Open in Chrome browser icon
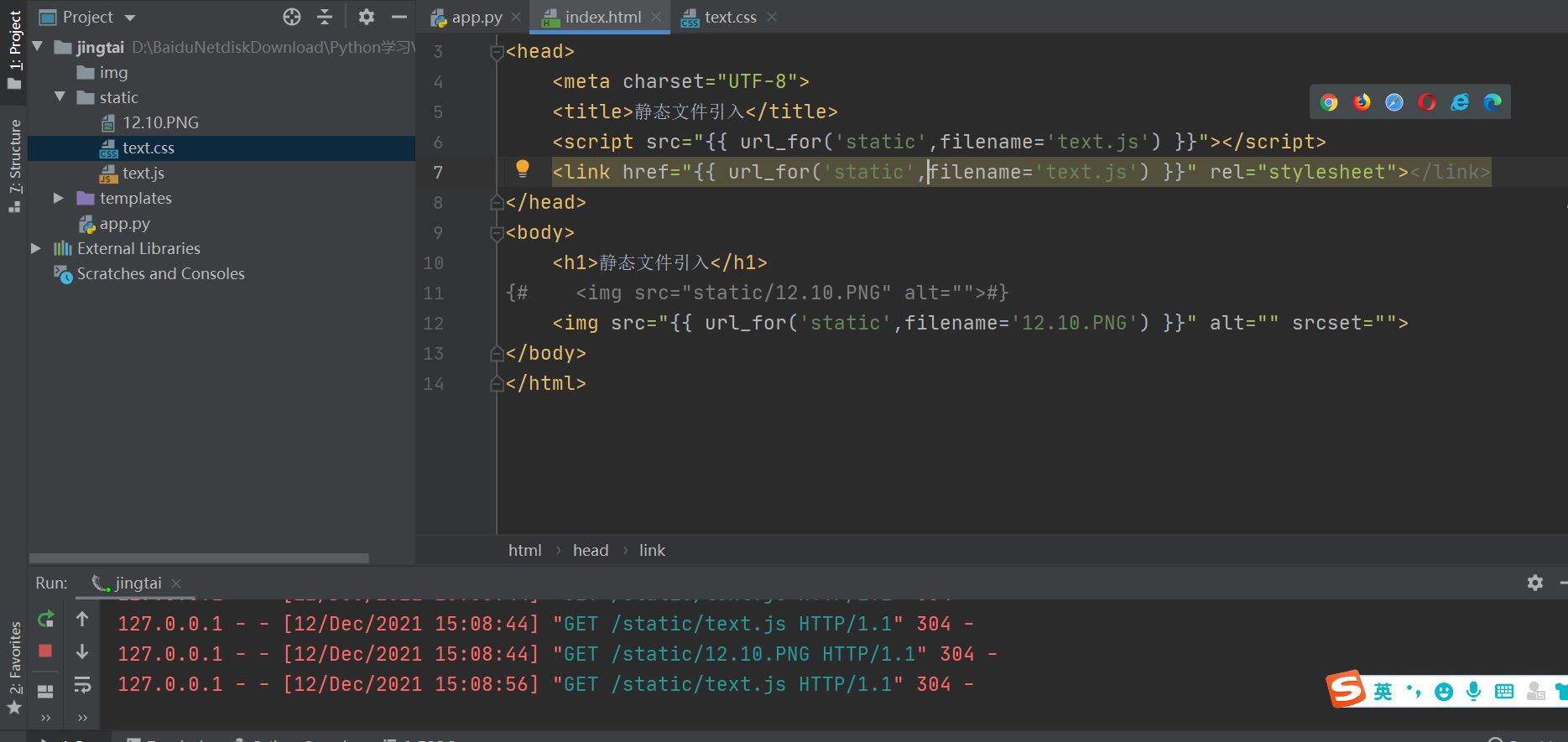 (x=1329, y=102)
